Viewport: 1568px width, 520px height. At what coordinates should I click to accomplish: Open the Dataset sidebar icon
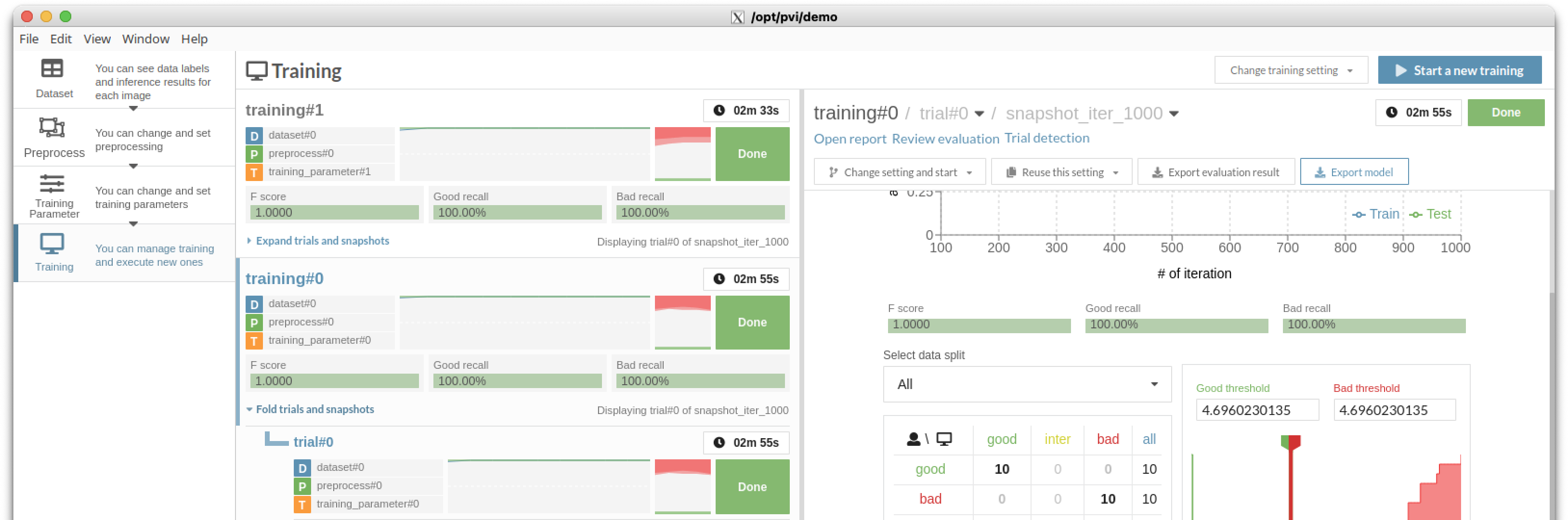tap(52, 69)
